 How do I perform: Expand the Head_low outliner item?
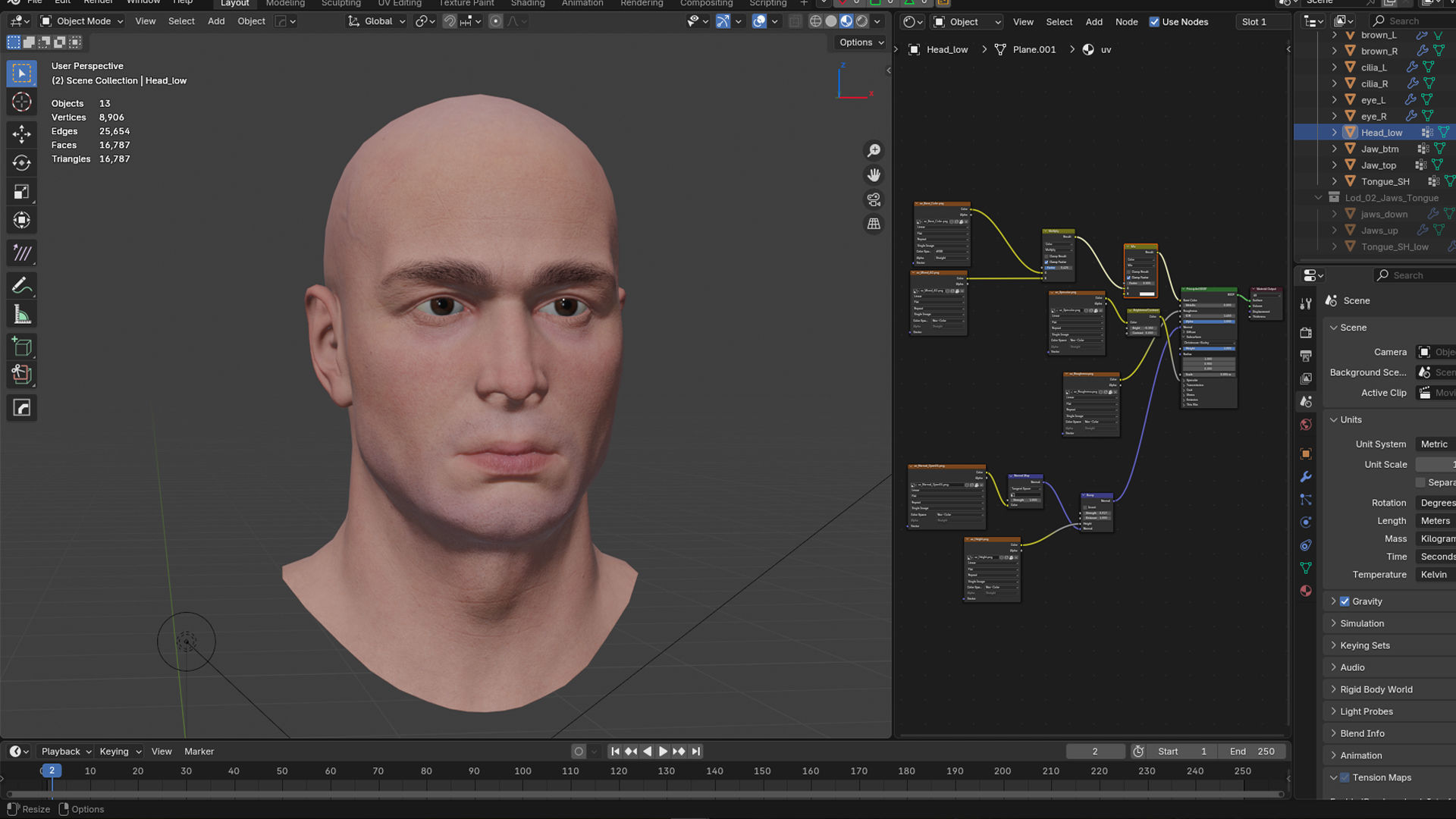pyautogui.click(x=1334, y=133)
